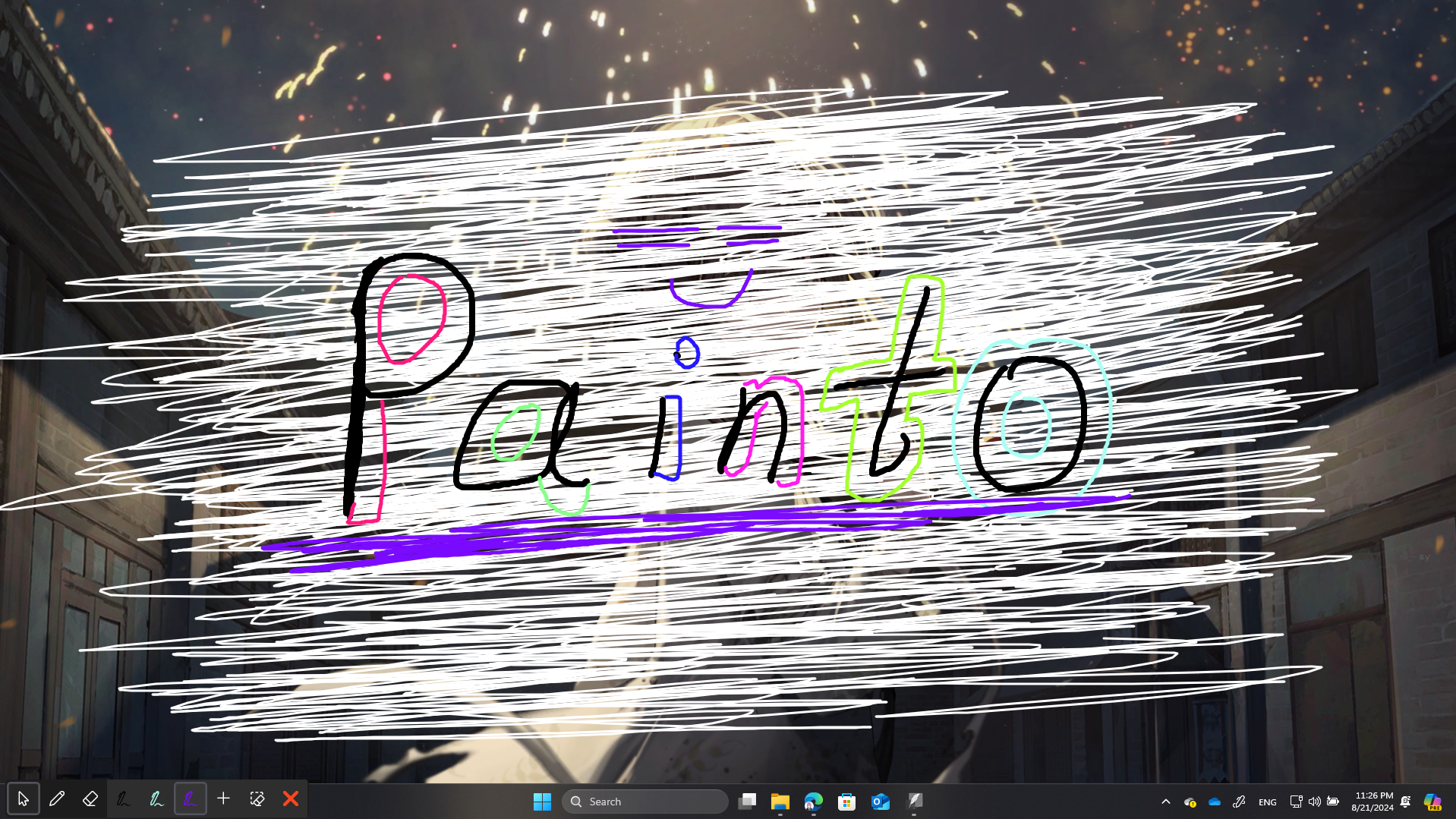Select the eraser tool
This screenshot has width=1456, height=819.
click(x=90, y=799)
